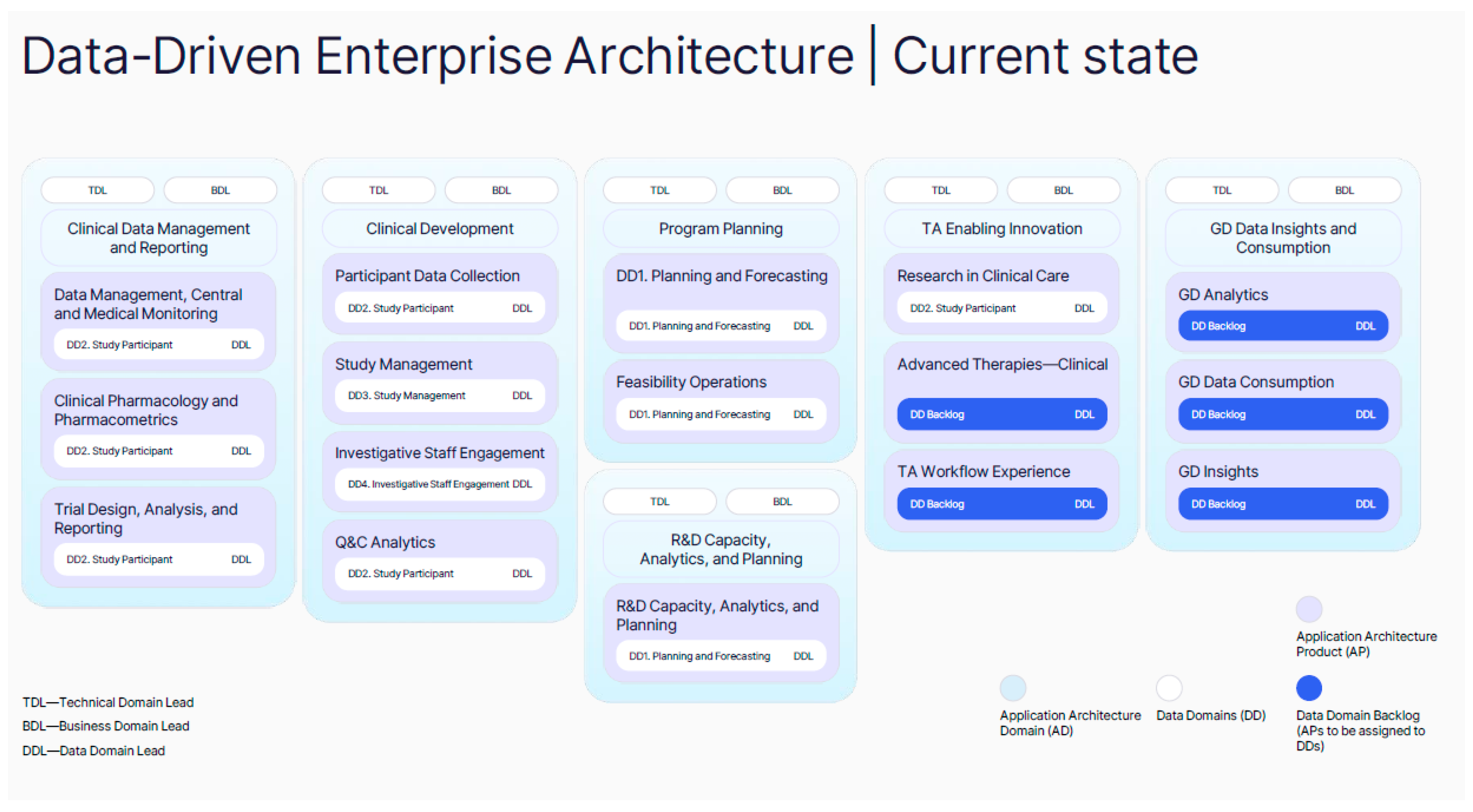Click DD Backlog bar under TA Workflow Experience
1473x812 pixels.
1001,504
